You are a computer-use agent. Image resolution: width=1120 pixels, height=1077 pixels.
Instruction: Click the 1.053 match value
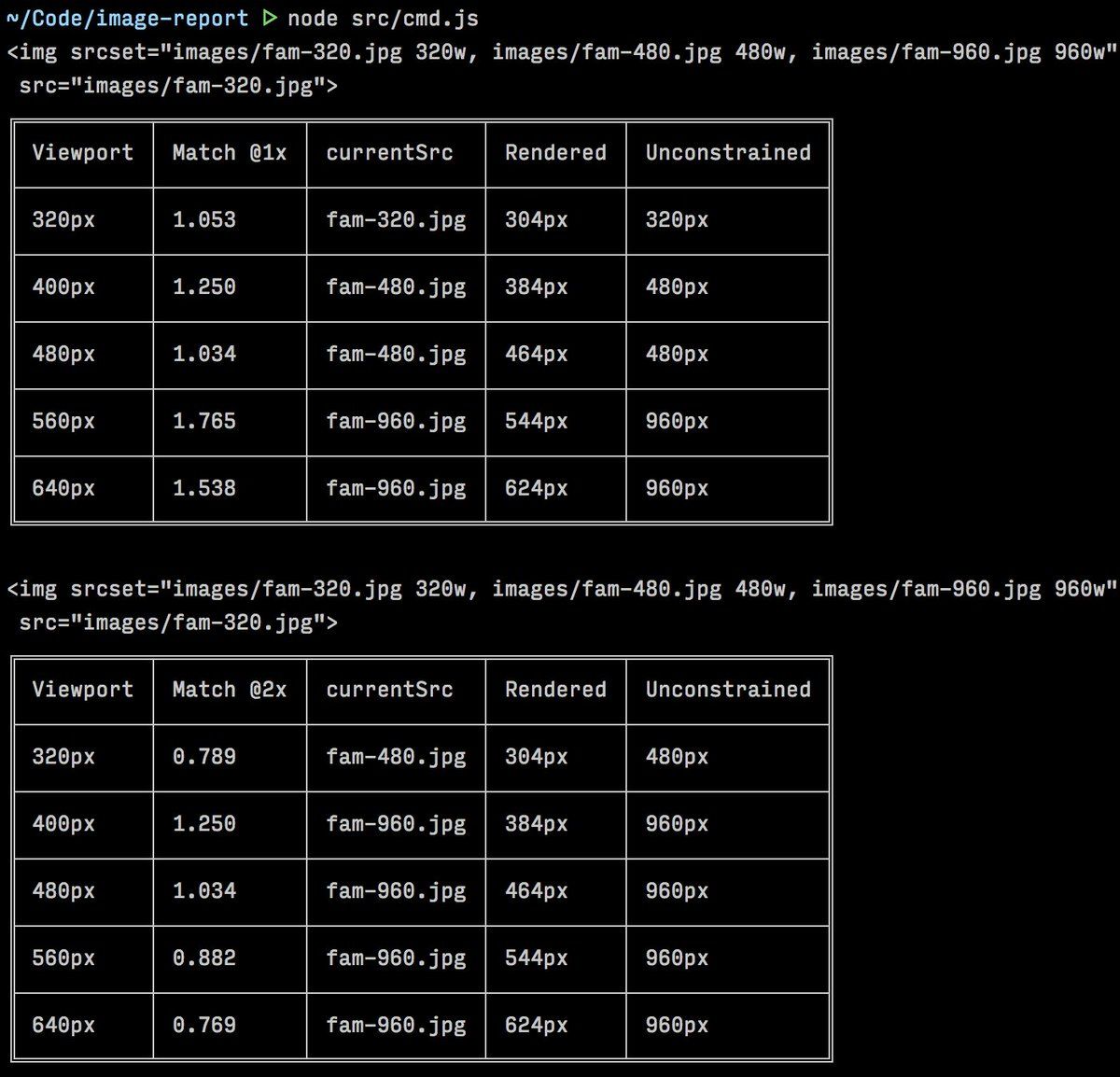[204, 220]
